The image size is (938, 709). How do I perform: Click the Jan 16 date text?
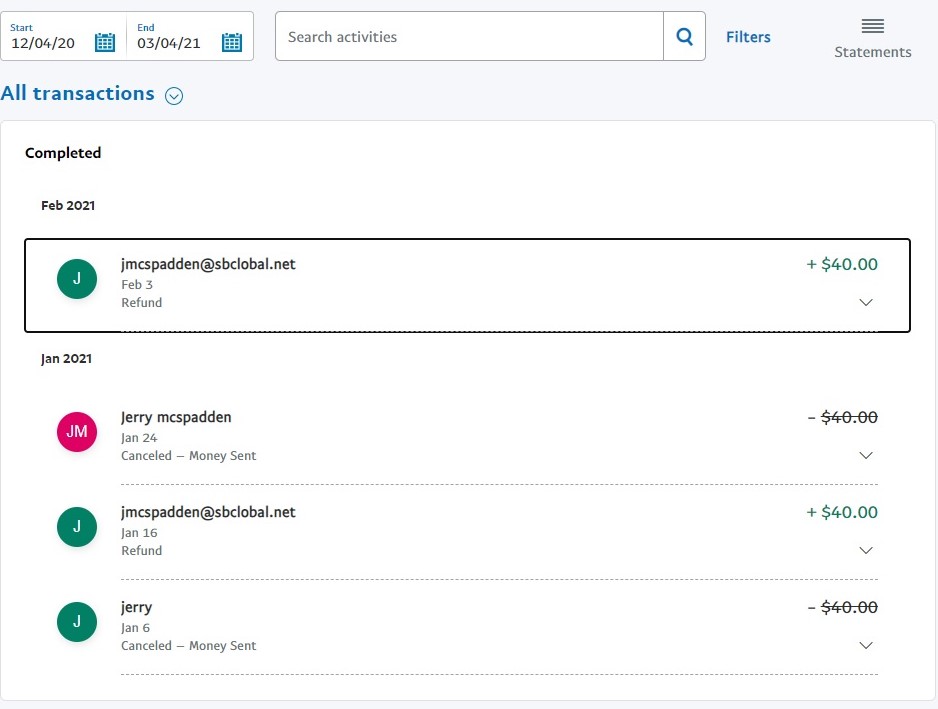[139, 532]
